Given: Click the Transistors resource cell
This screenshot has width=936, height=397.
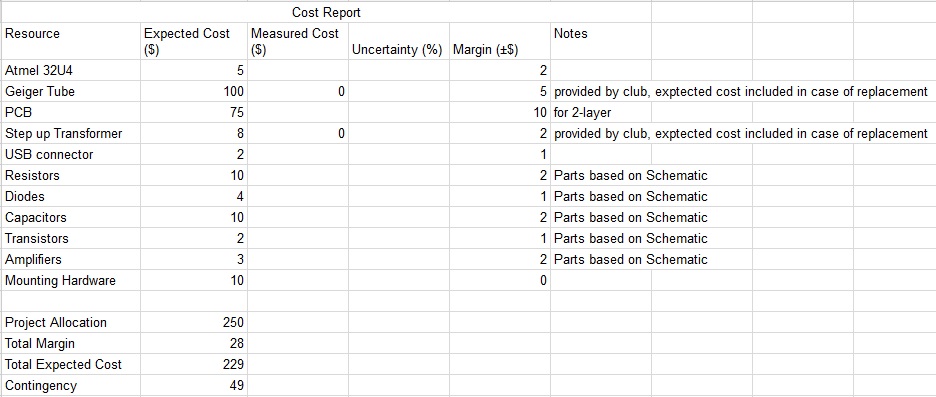Looking at the screenshot, I should tap(71, 238).
